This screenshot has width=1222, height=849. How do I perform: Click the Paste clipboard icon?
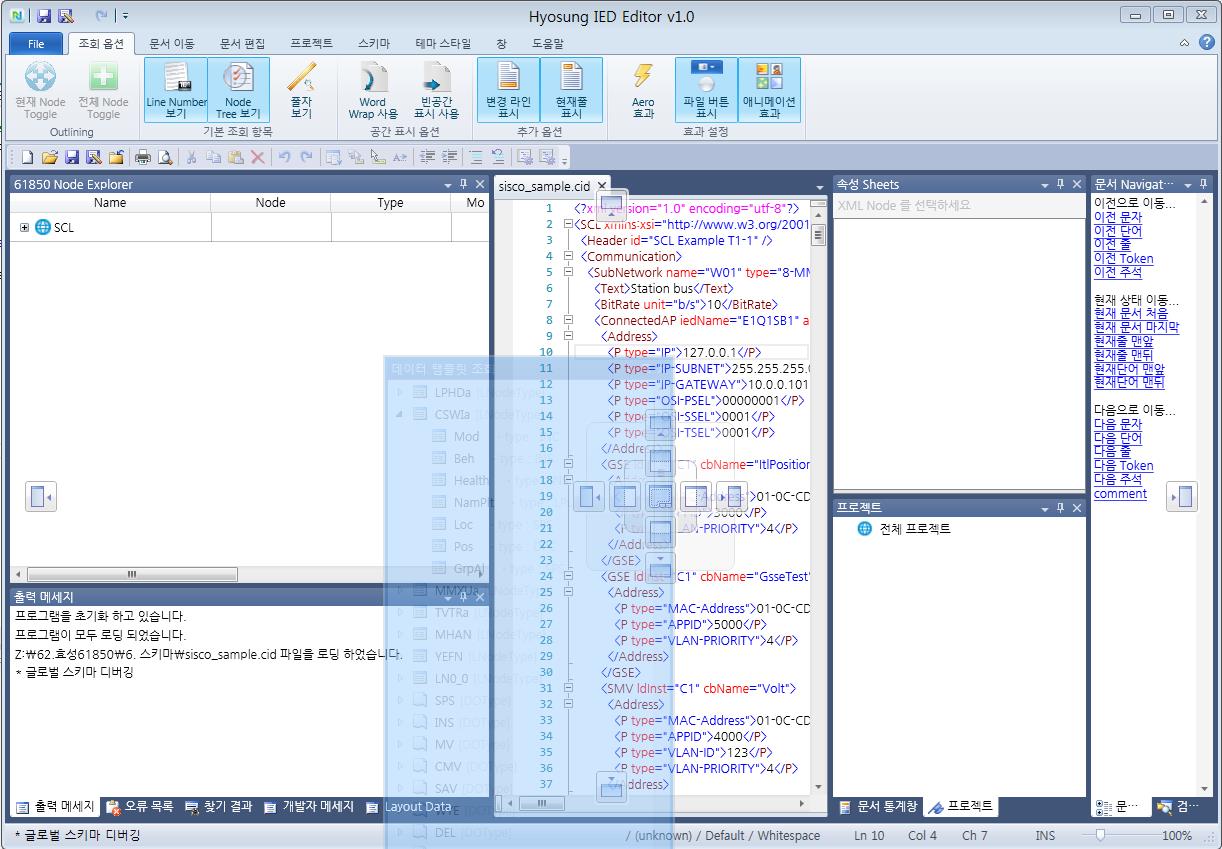235,157
